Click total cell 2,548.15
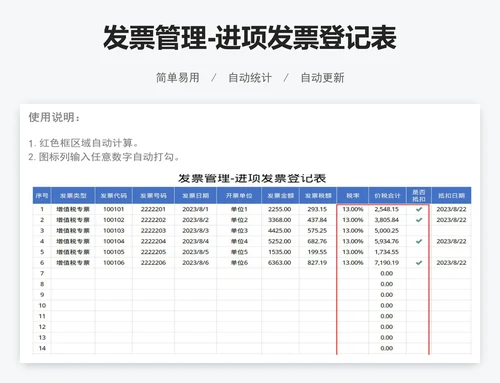The width and height of the screenshot is (500, 383). pyautogui.click(x=387, y=209)
